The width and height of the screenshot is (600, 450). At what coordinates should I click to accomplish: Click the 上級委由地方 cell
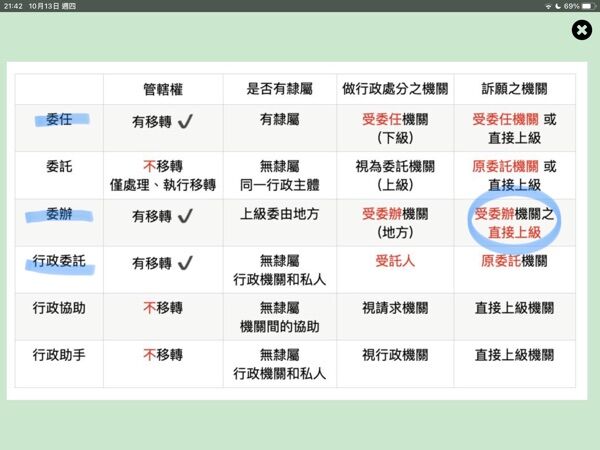[x=279, y=215]
